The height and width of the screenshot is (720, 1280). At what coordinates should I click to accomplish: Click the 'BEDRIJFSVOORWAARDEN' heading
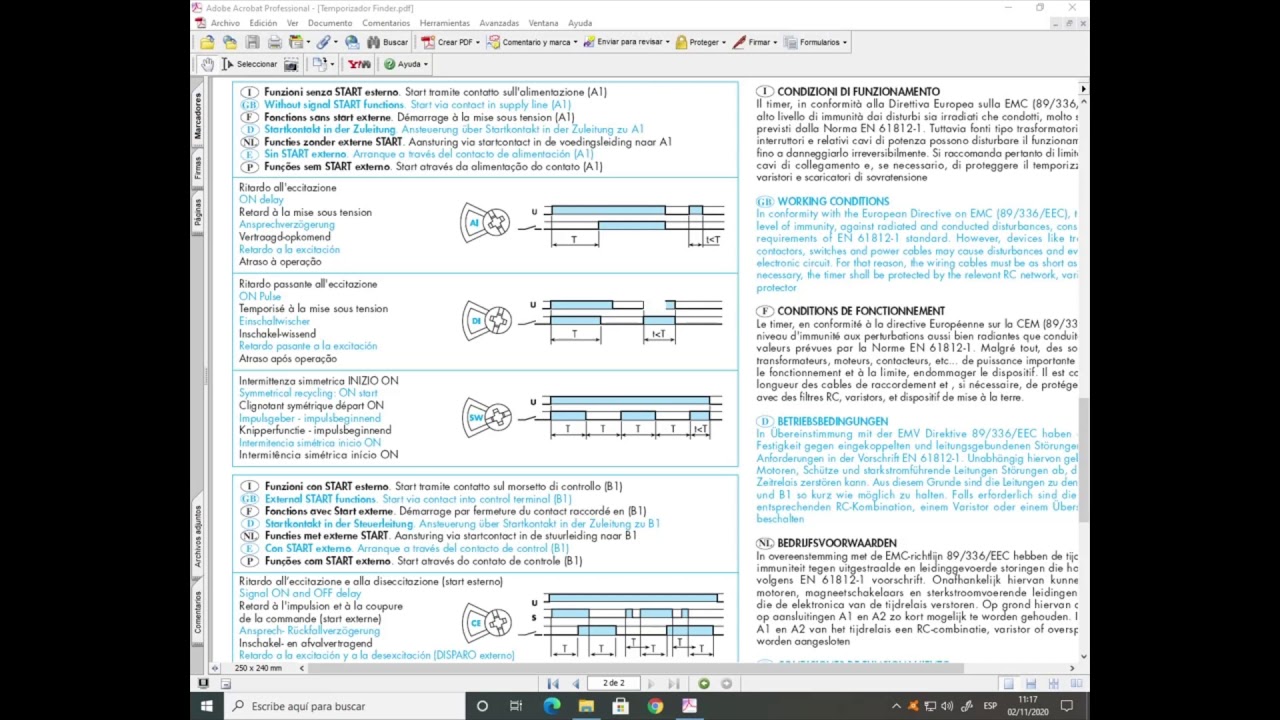pyautogui.click(x=837, y=543)
